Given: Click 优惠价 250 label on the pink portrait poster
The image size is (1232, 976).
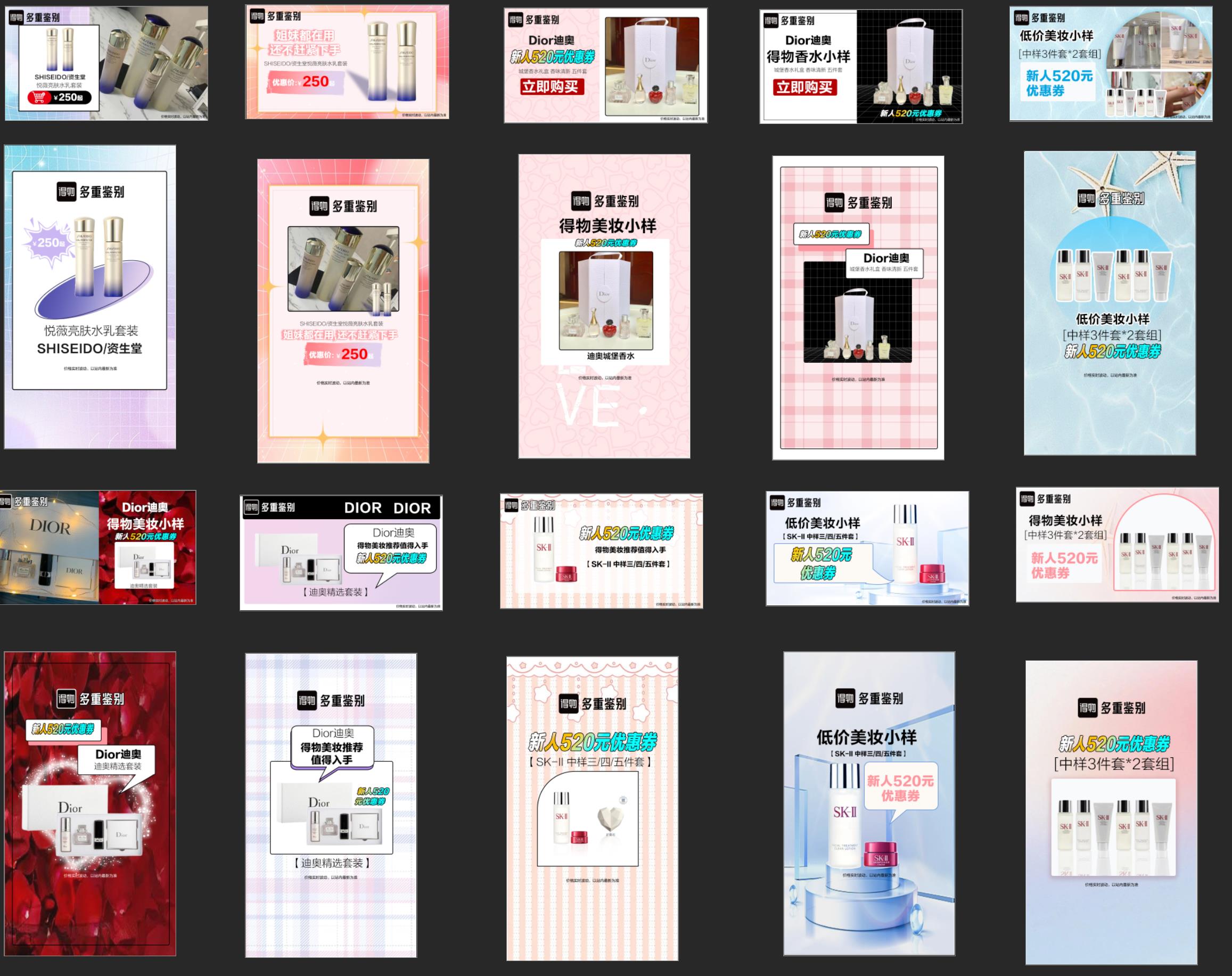Looking at the screenshot, I should [342, 354].
